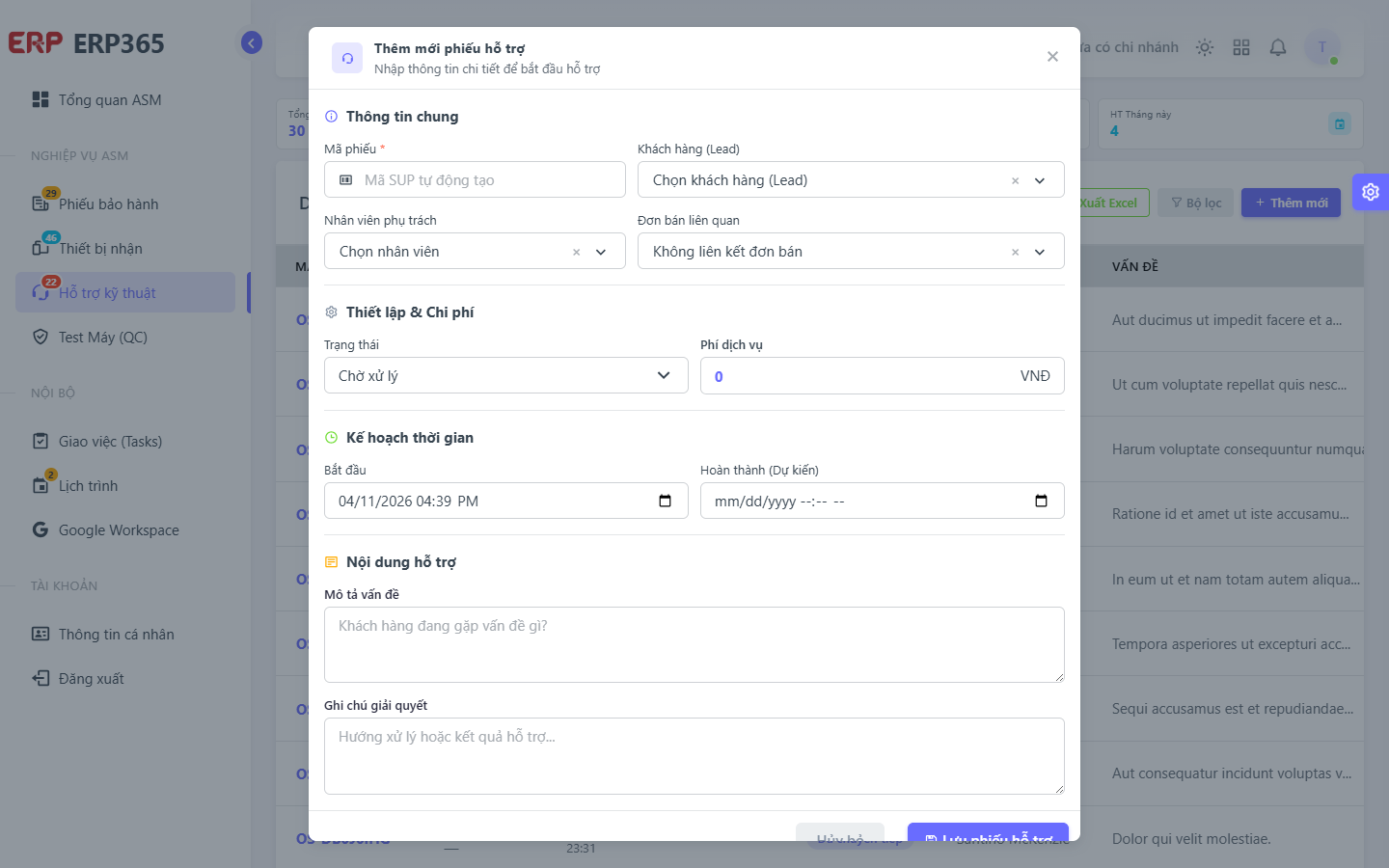This screenshot has height=868, width=1389.
Task: Click the Thêm mới button
Action: click(1291, 203)
